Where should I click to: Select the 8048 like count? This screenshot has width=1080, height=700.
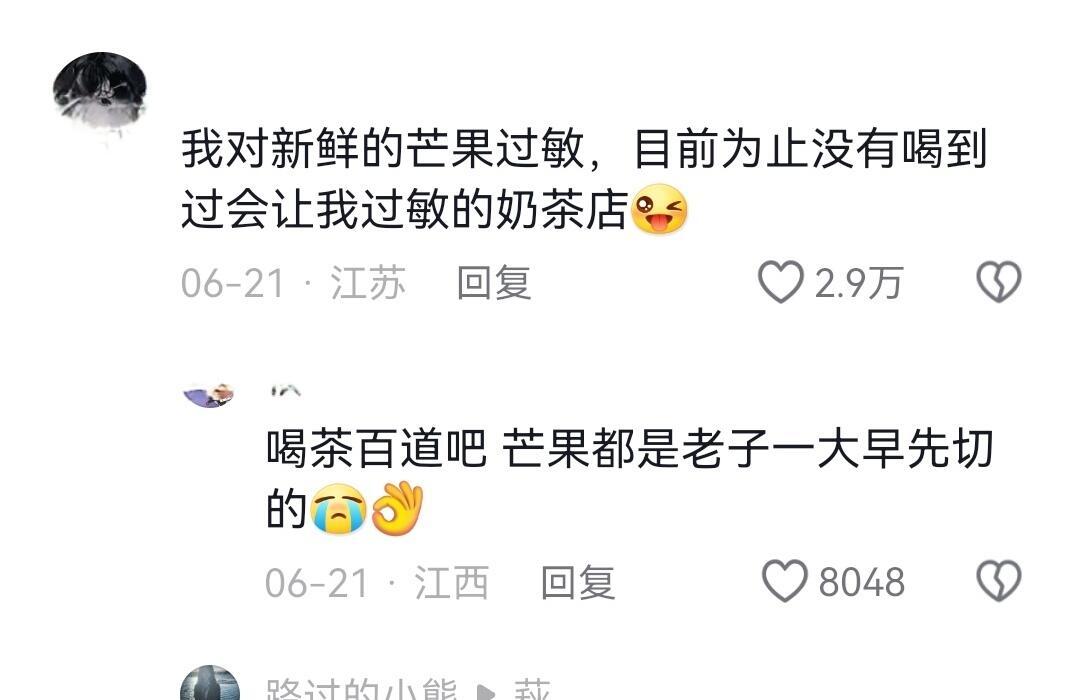coord(861,583)
